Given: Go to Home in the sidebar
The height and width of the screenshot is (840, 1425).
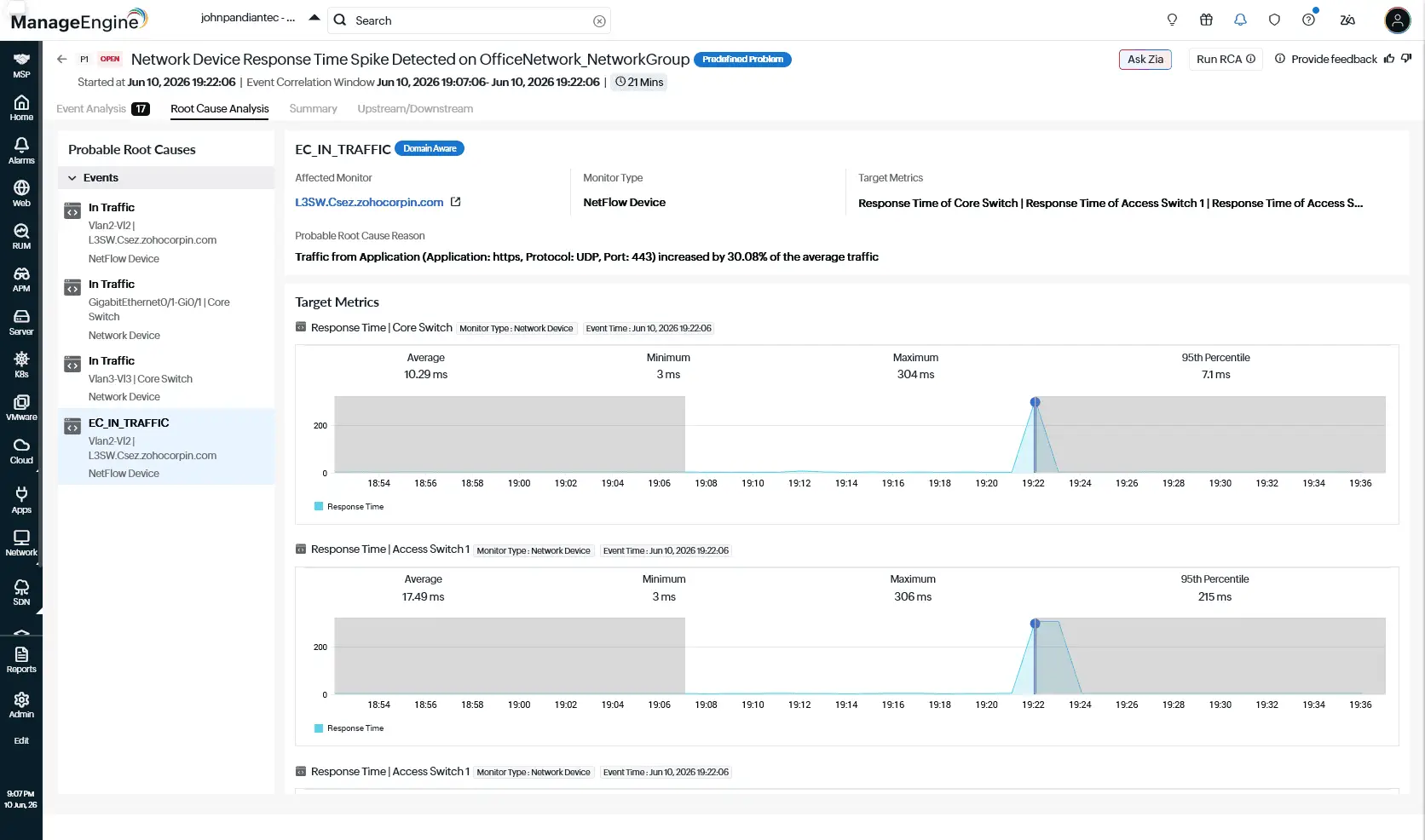Looking at the screenshot, I should click(x=21, y=108).
